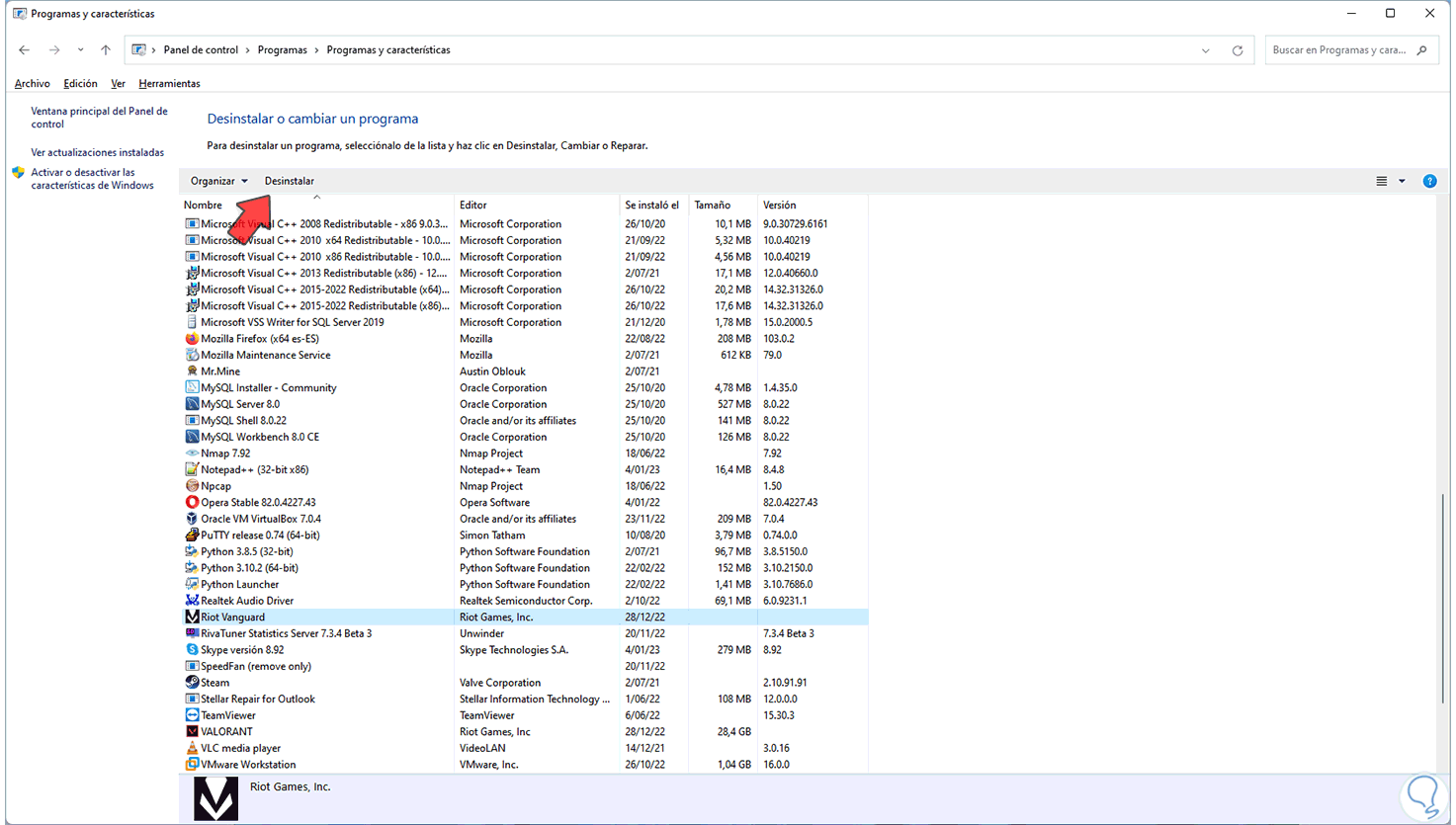Click the TeamViewer program icon
The width and height of the screenshot is (1456, 825).
[x=192, y=715]
